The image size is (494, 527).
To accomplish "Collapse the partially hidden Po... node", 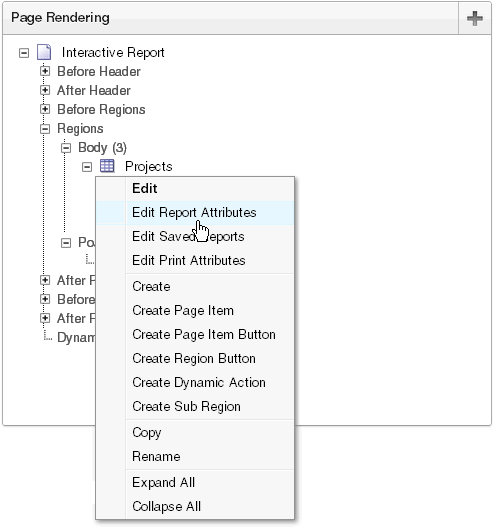I will 66,243.
